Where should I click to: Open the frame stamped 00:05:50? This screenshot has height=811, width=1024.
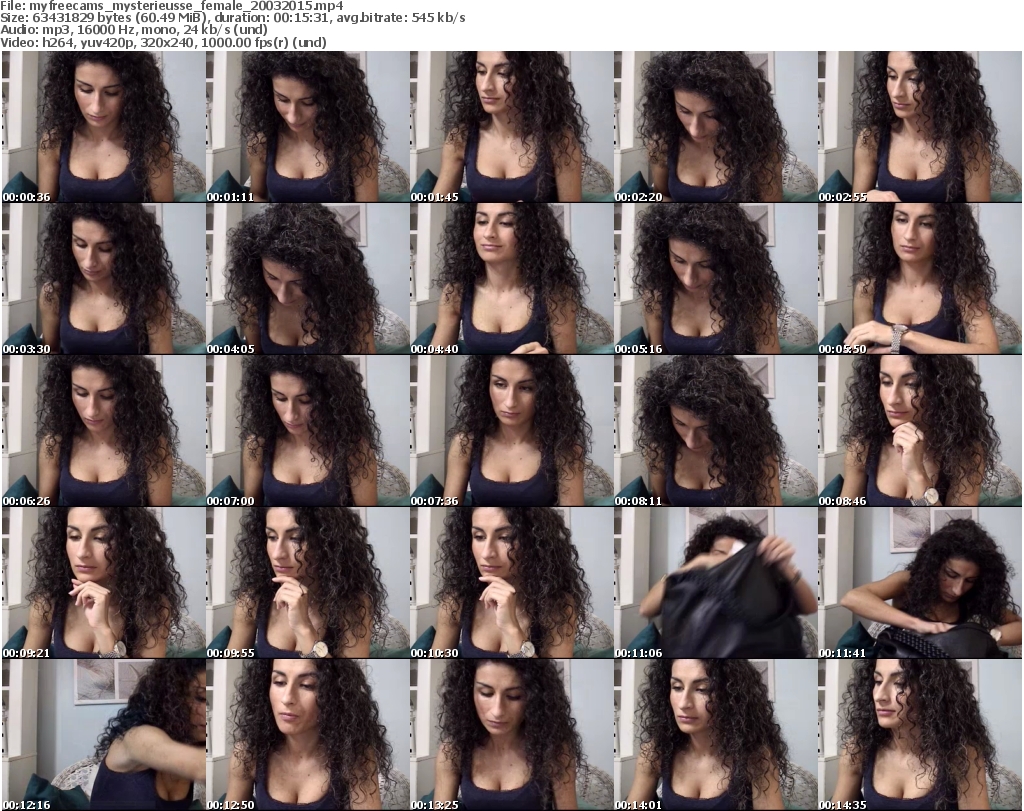pyautogui.click(x=920, y=279)
